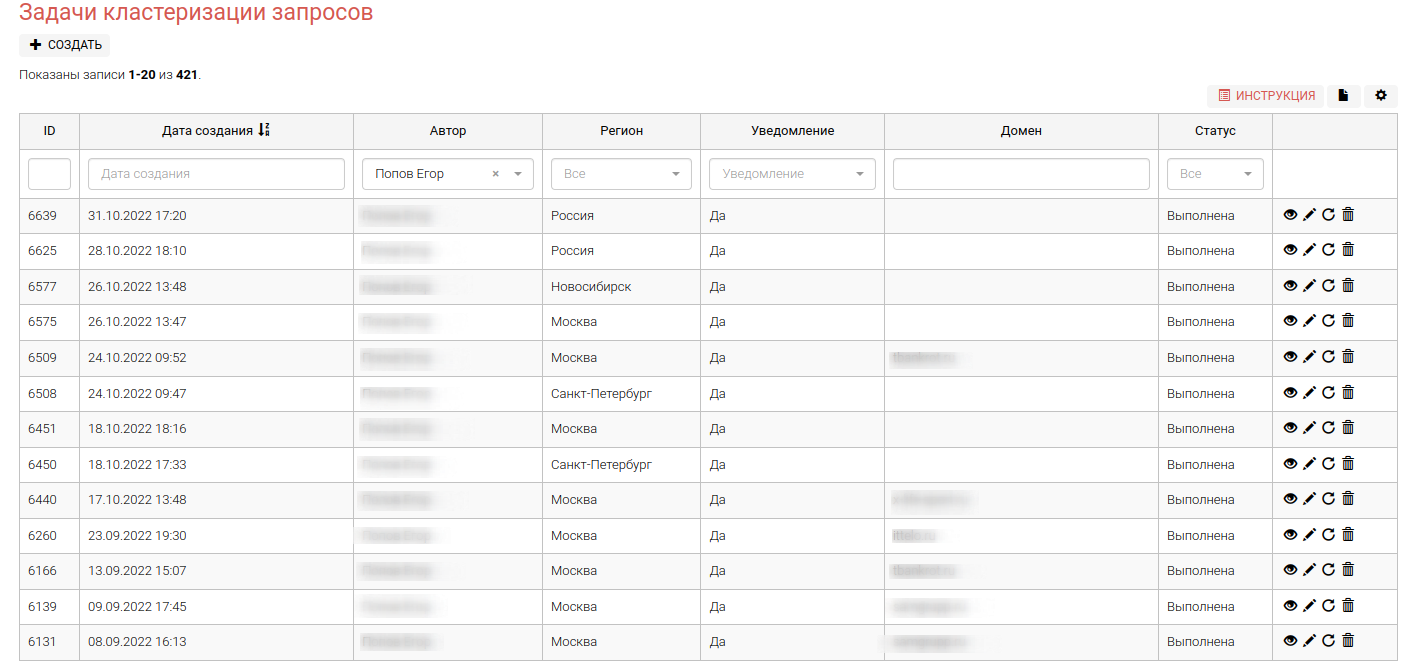Screen dimensions: 1412x661
Task: Clear the Попов Егор author filter
Action: pyautogui.click(x=495, y=174)
